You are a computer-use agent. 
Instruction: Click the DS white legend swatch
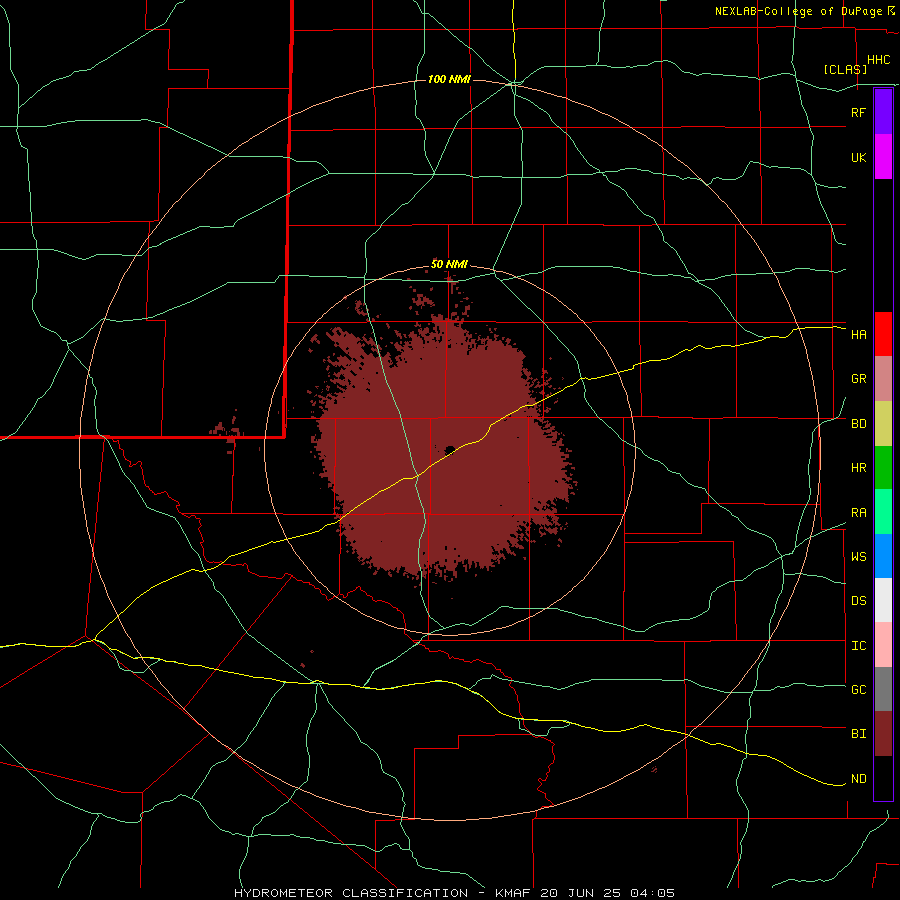tap(883, 600)
